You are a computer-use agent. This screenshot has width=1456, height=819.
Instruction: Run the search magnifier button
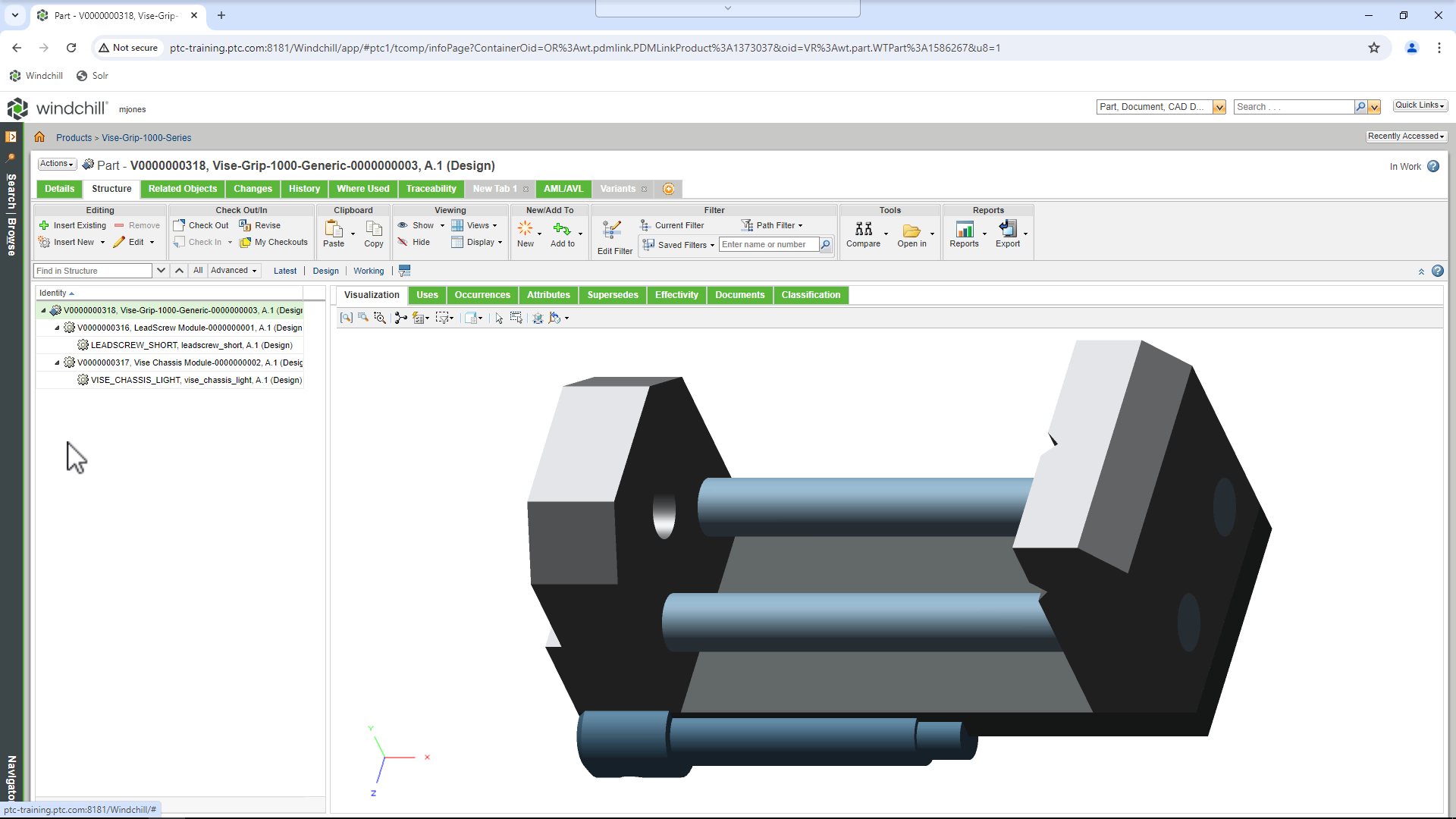click(1360, 107)
